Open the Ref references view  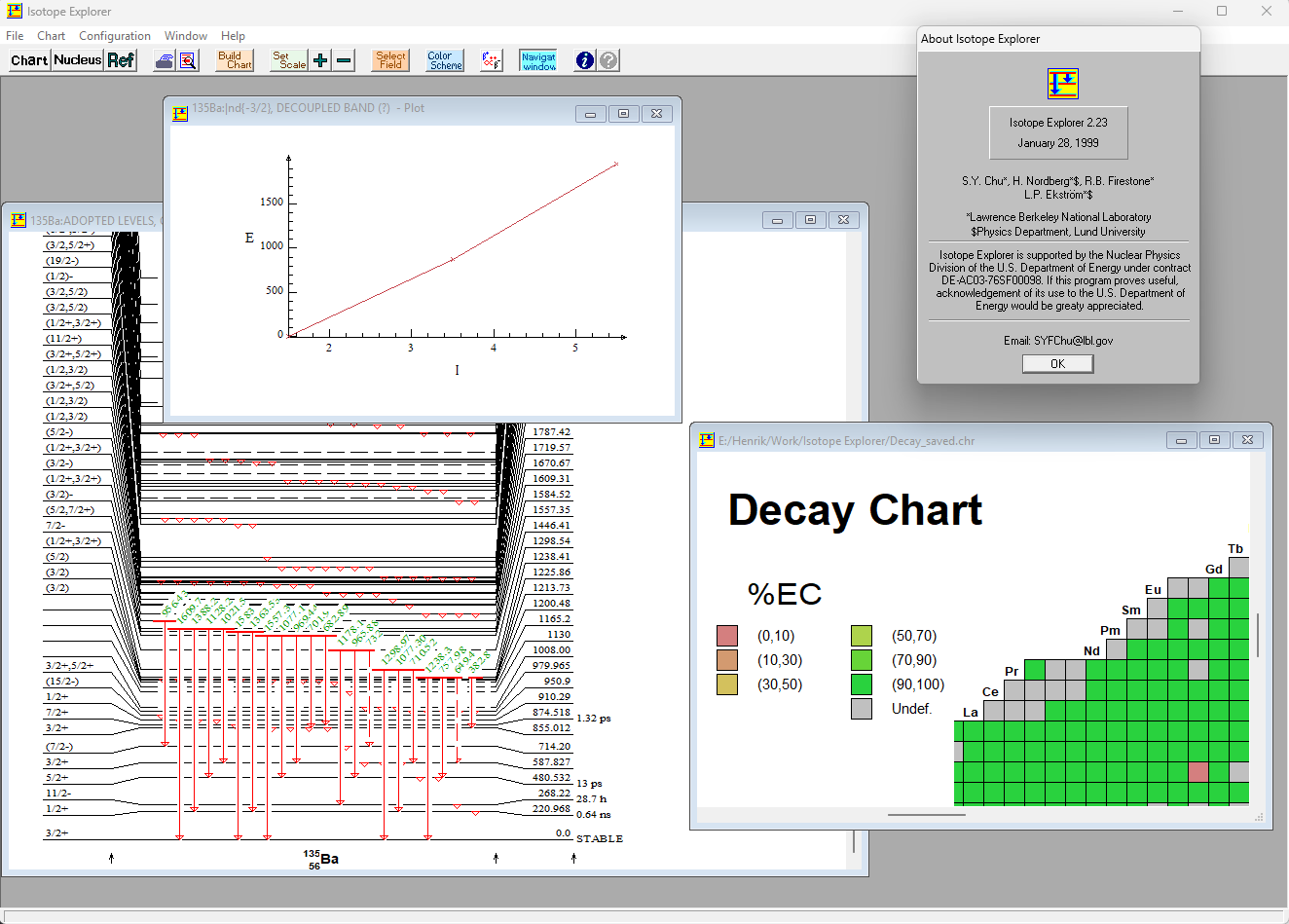coord(121,59)
